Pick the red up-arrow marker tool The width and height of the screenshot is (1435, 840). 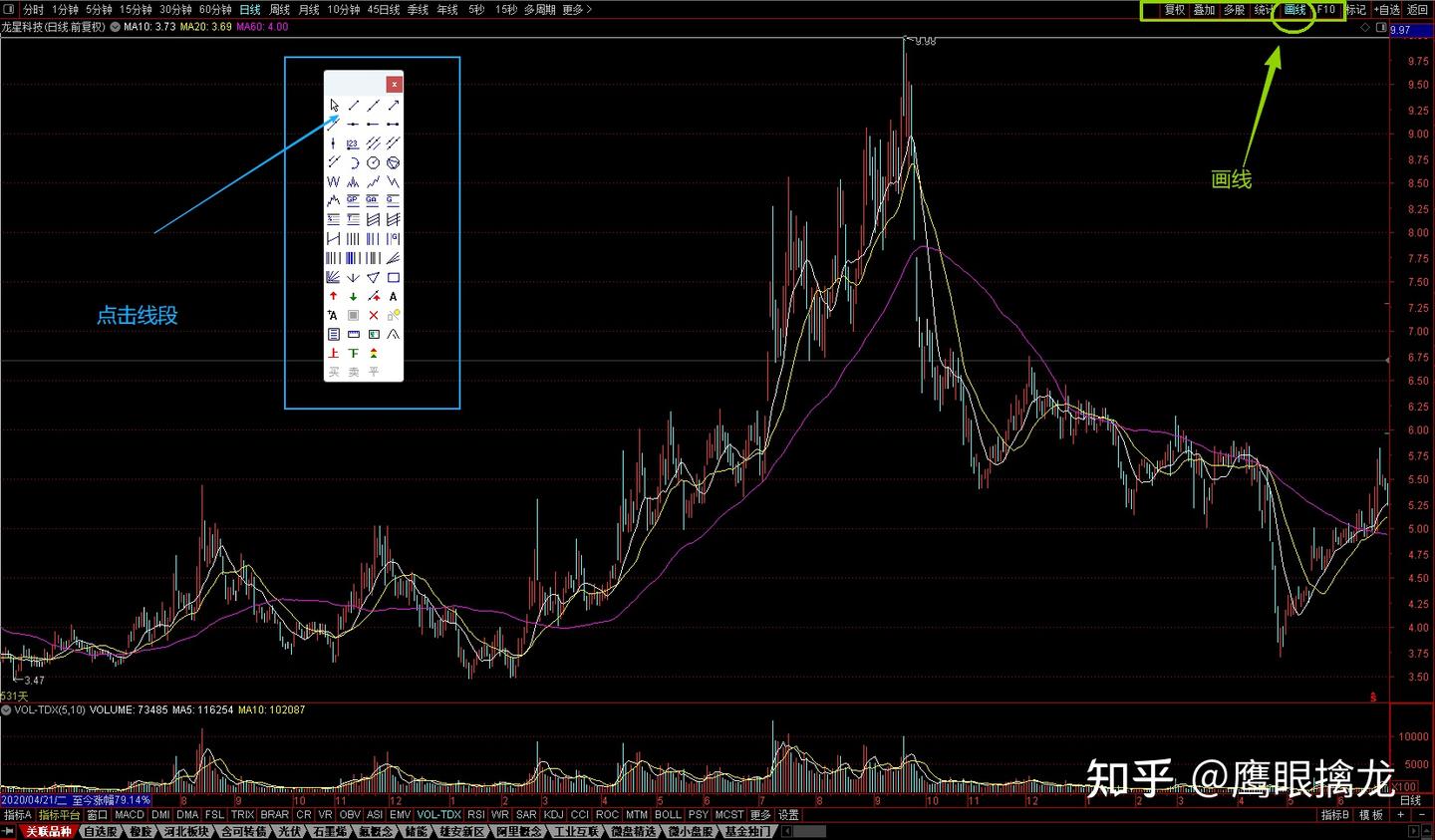pos(334,296)
